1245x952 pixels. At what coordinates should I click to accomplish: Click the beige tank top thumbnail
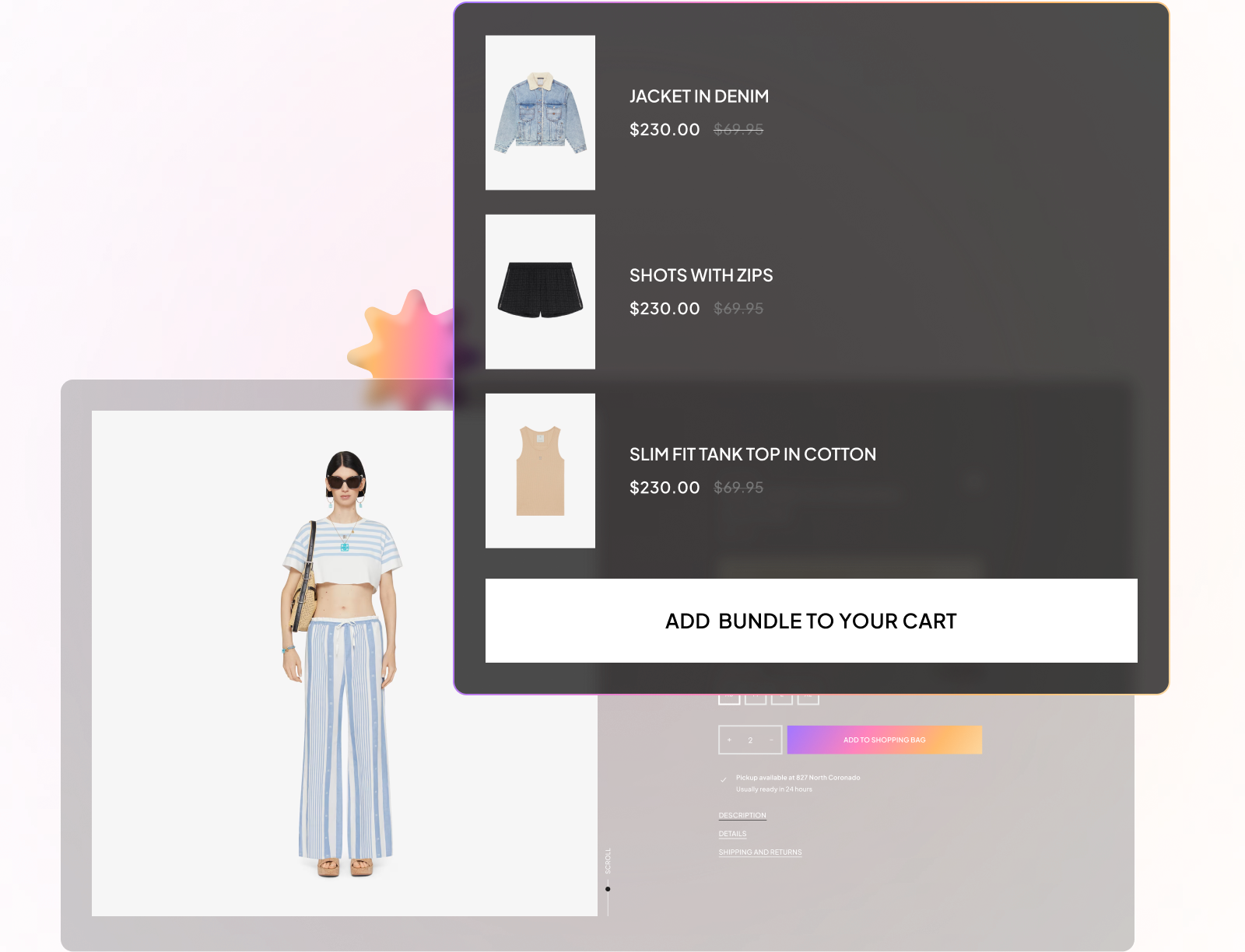(x=540, y=470)
